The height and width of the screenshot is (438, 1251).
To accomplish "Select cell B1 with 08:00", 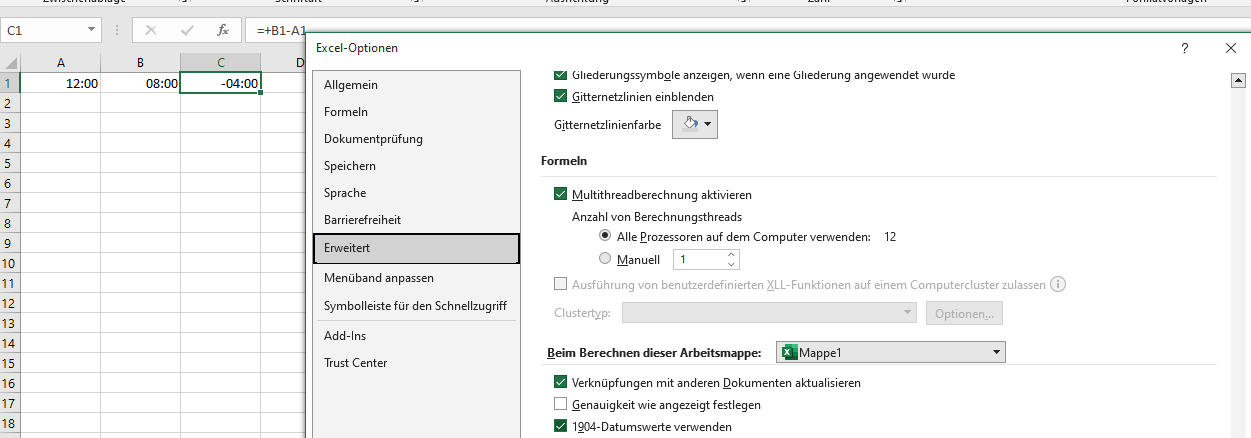I will point(141,84).
